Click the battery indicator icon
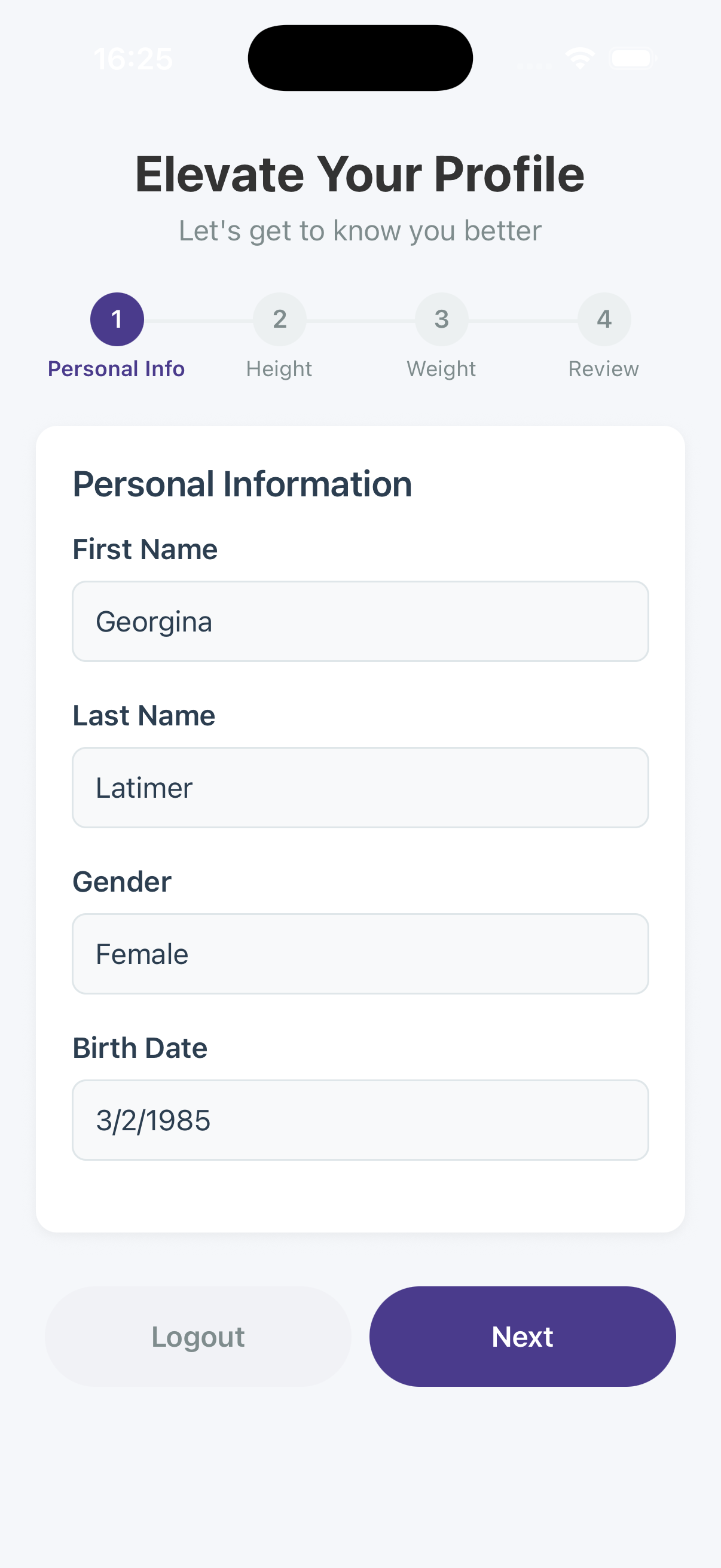 (630, 57)
